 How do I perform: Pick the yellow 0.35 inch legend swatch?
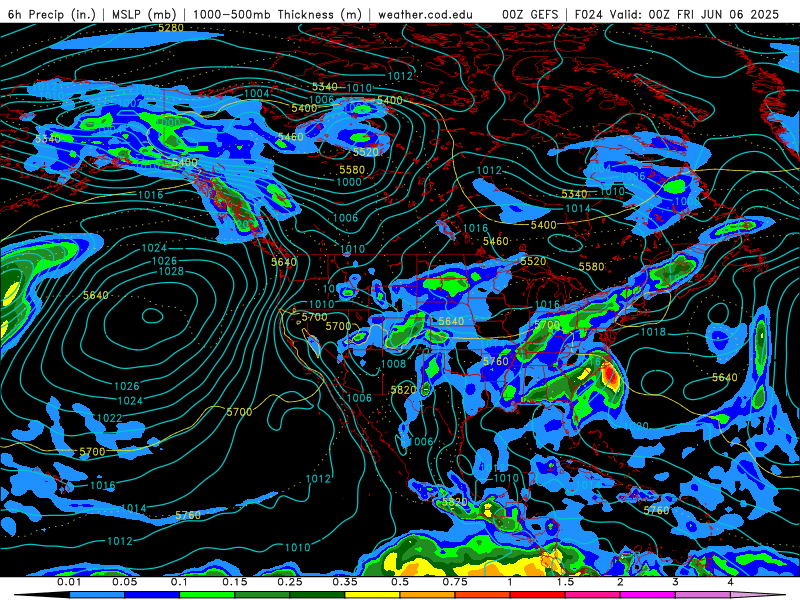[x=372, y=595]
